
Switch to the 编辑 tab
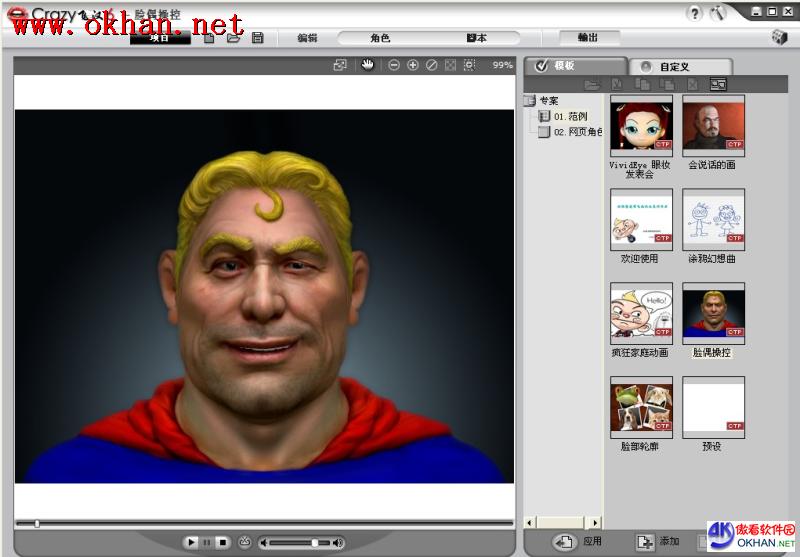[x=307, y=38]
